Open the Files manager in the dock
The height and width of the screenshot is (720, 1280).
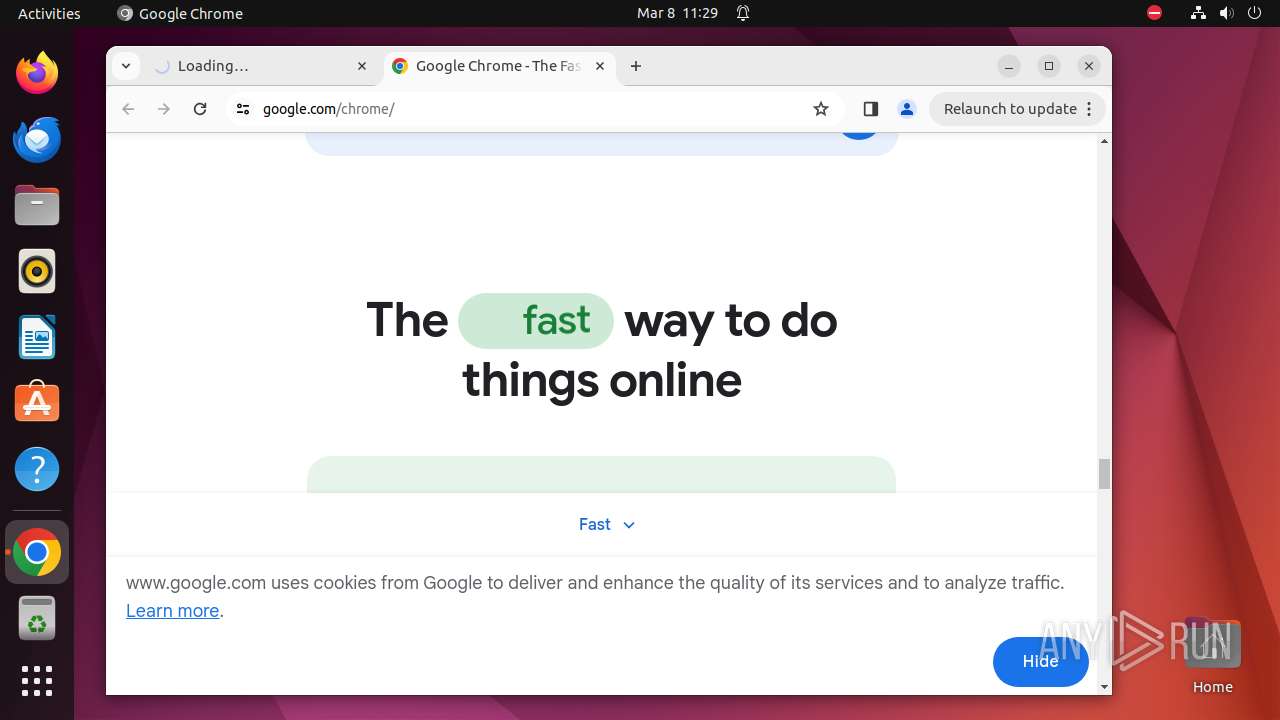click(x=37, y=205)
